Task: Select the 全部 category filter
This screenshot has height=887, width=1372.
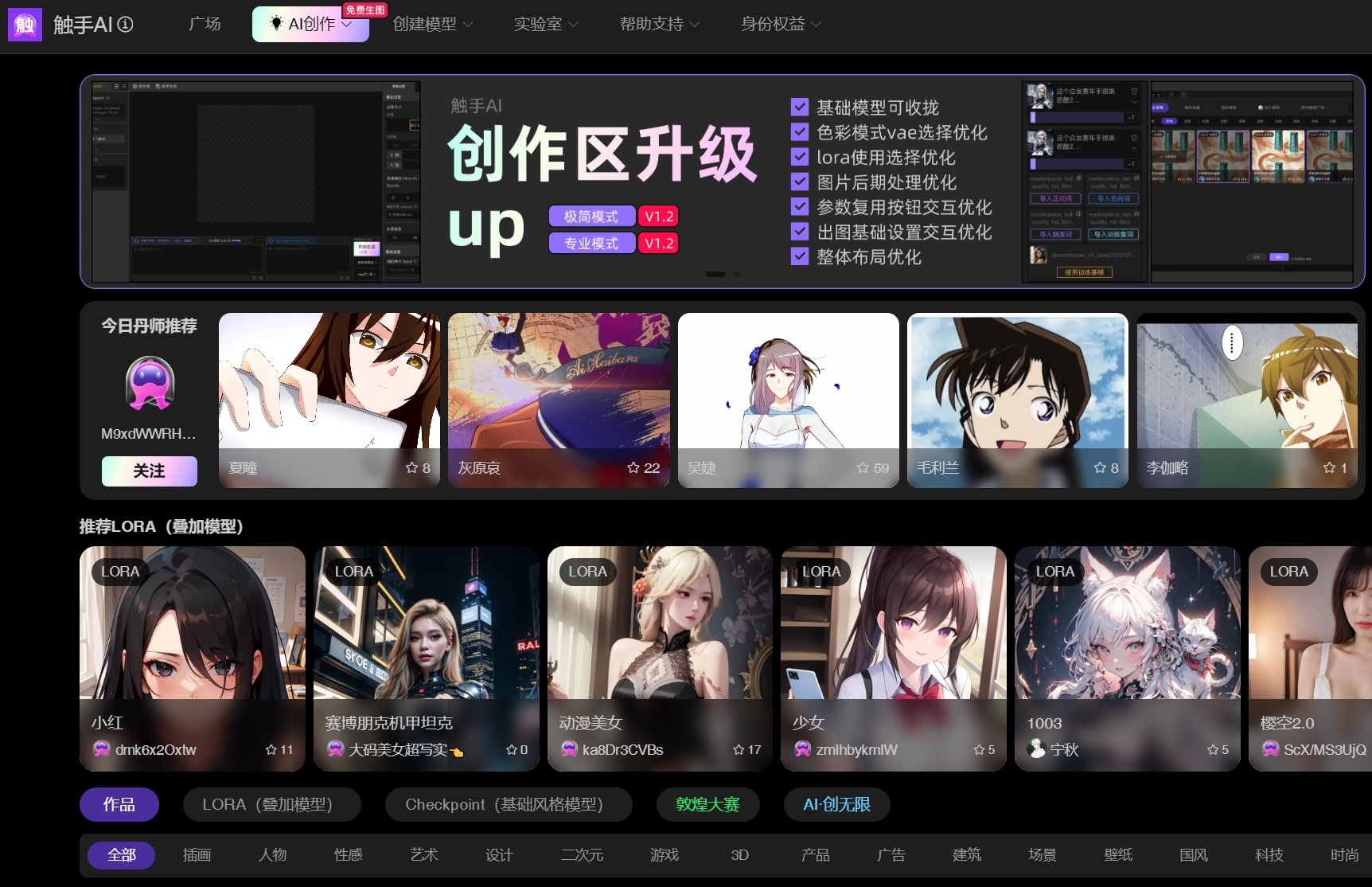Action: pos(121,854)
